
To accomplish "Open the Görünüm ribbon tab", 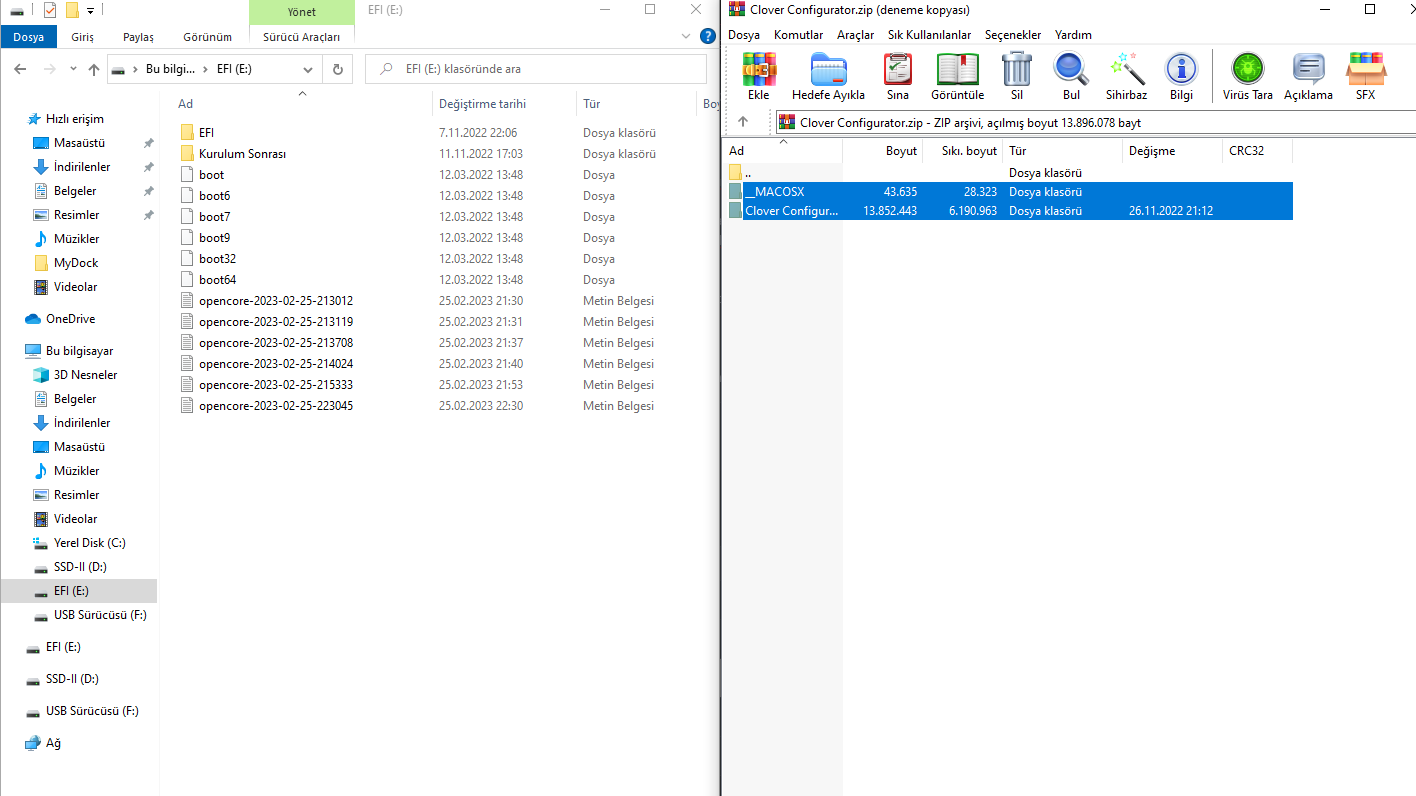I will pyautogui.click(x=207, y=37).
